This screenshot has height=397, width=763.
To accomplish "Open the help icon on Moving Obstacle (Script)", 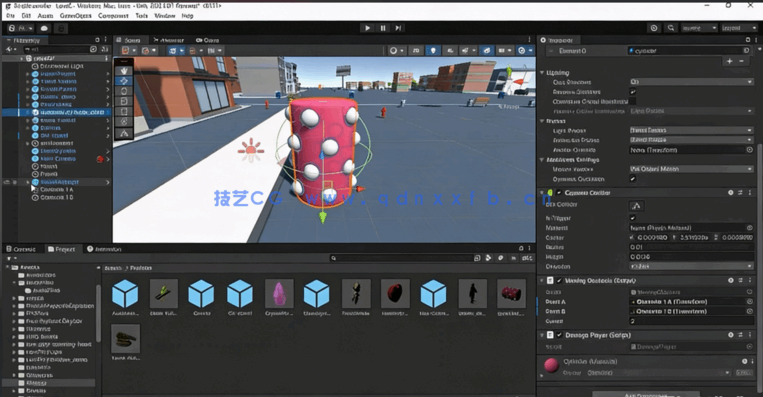I will coord(731,280).
